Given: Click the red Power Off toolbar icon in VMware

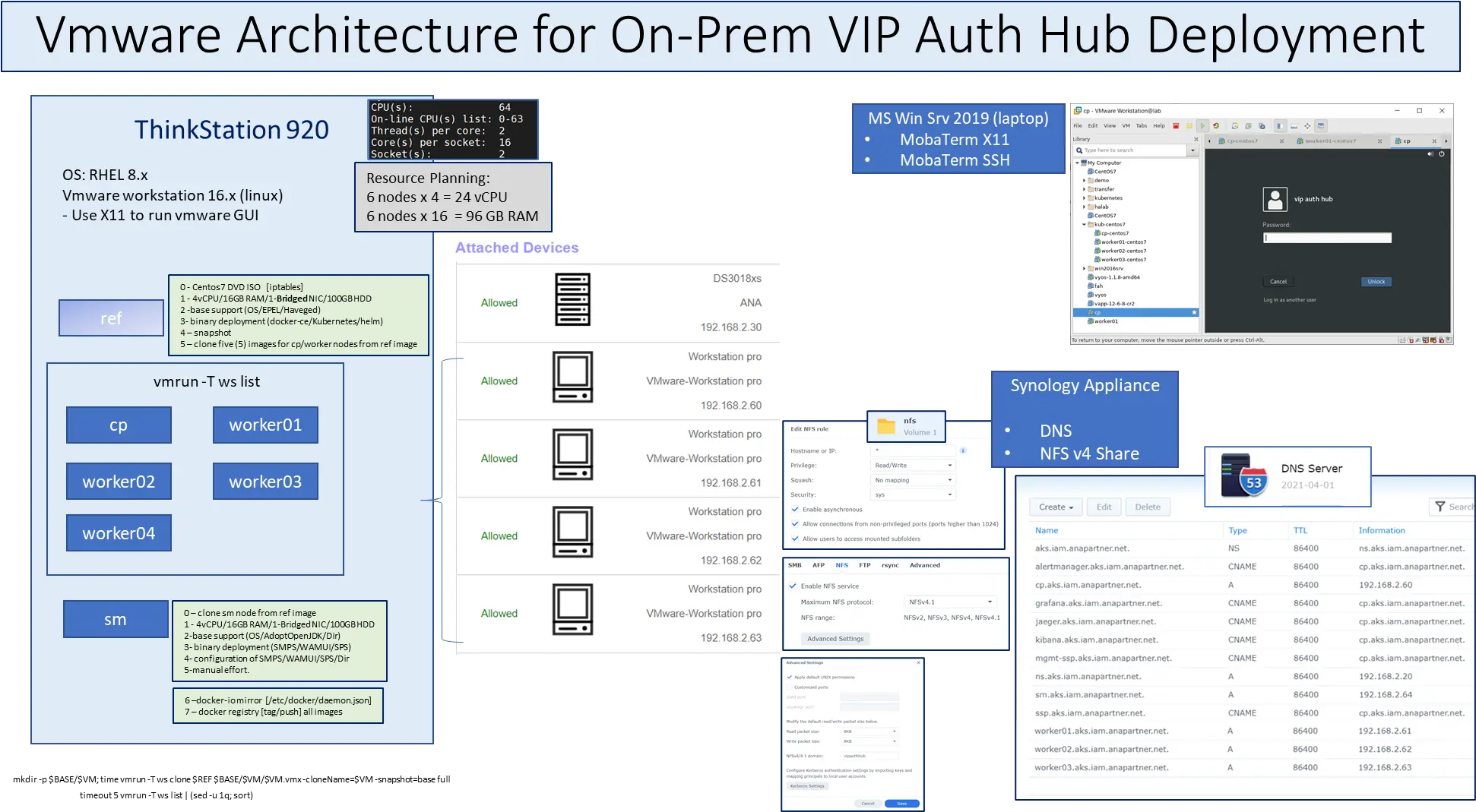Looking at the screenshot, I should (1176, 126).
